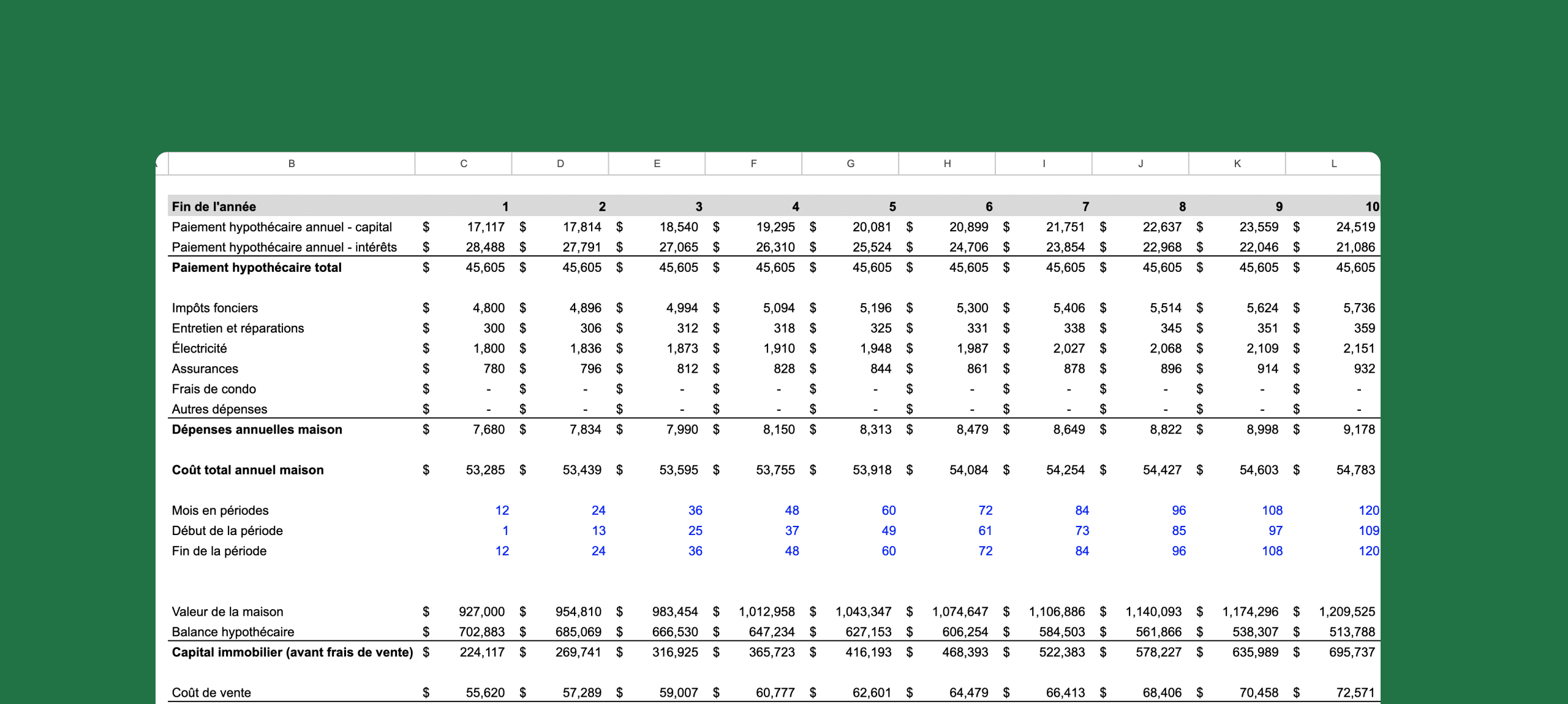
Task: Select column header K
Action: point(1238,163)
